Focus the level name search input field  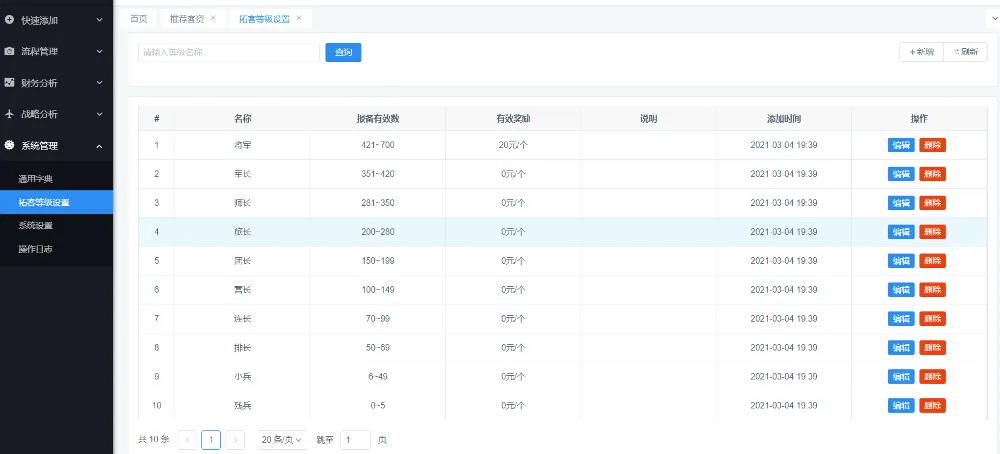pyautogui.click(x=228, y=52)
